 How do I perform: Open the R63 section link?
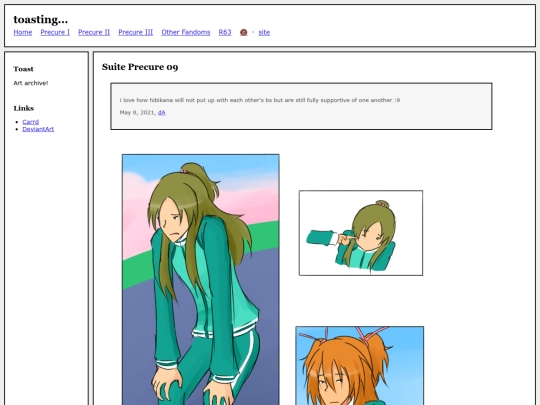click(225, 32)
